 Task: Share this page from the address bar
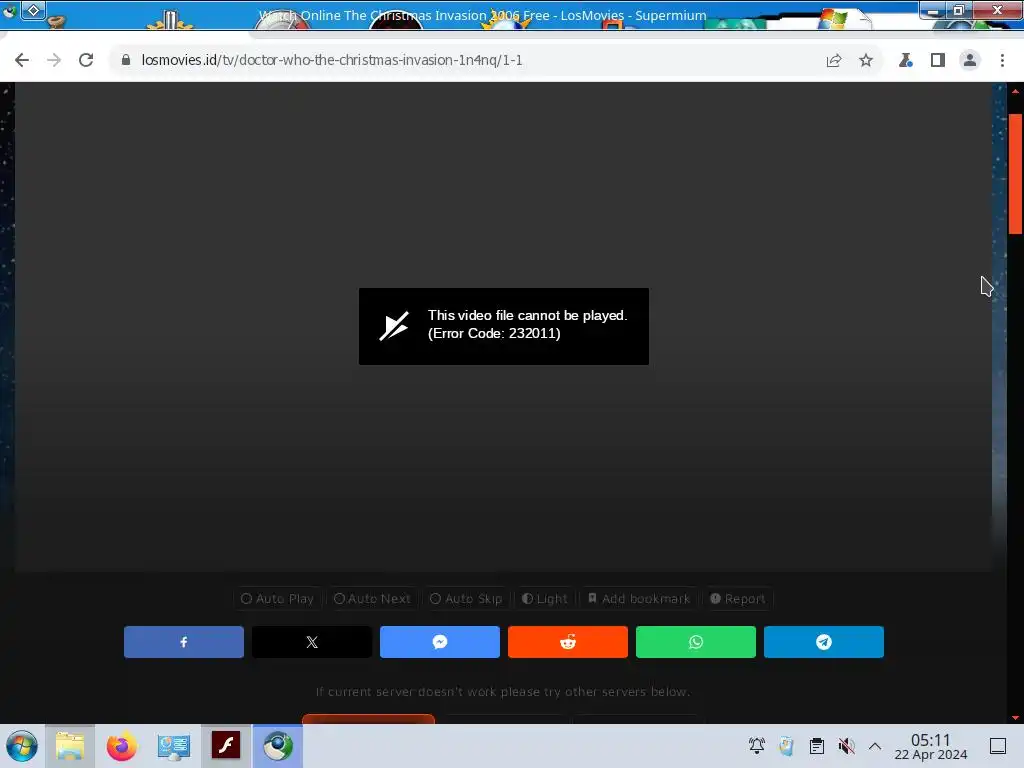(x=834, y=61)
